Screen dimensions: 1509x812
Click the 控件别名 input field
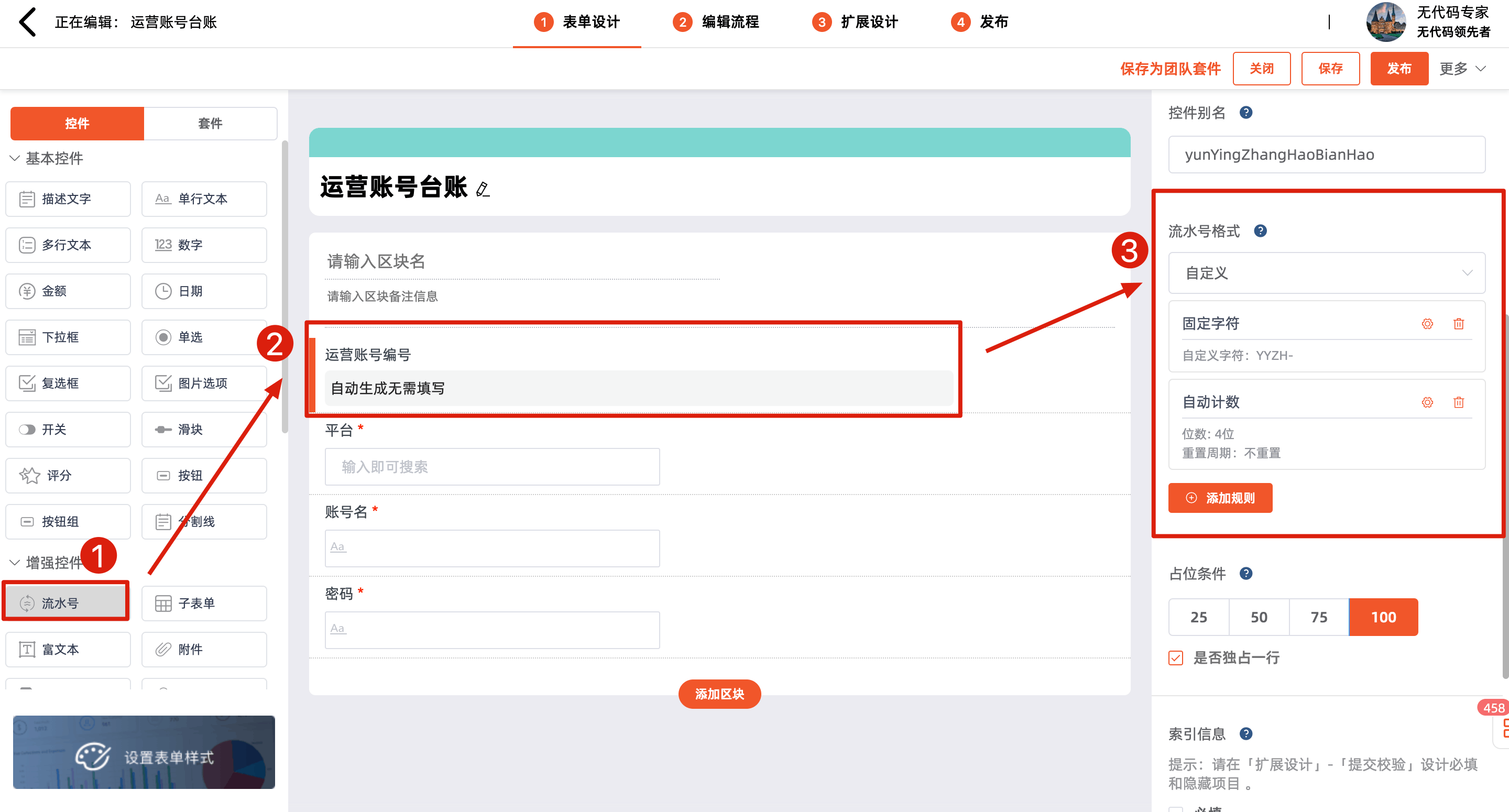pos(1326,155)
